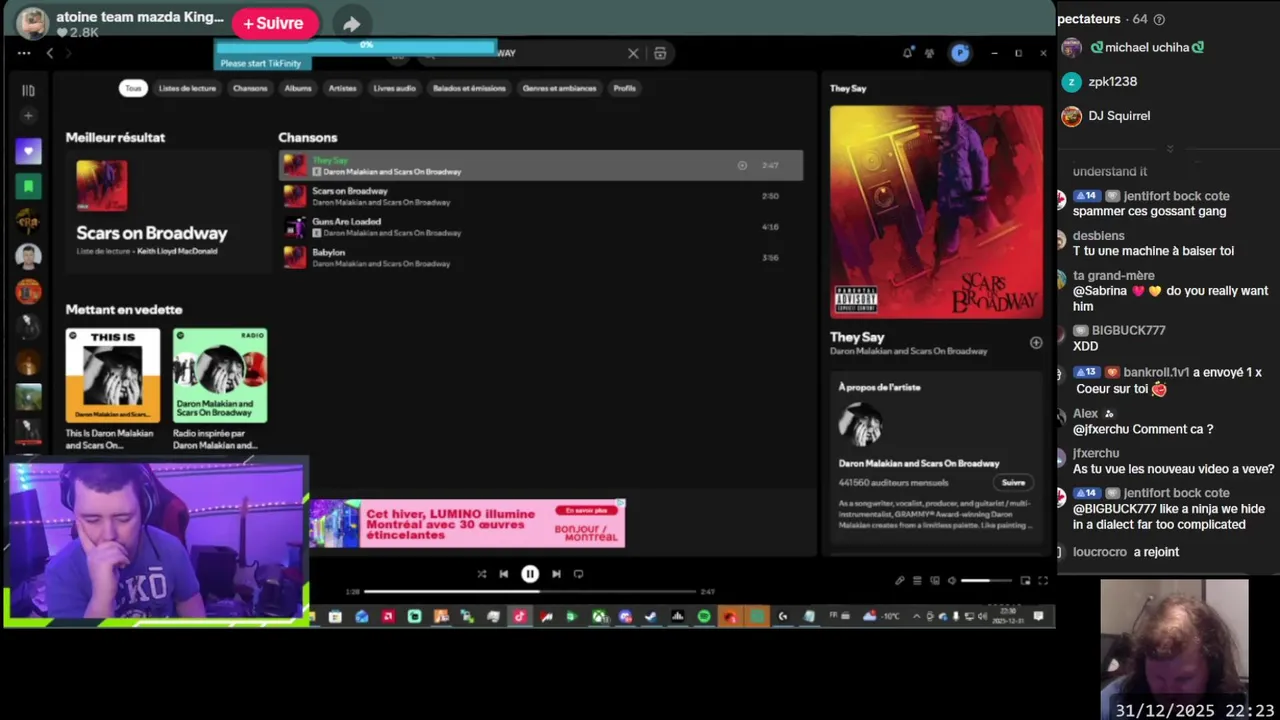Play the Babylon song row
The image size is (1280, 720).
540,258
